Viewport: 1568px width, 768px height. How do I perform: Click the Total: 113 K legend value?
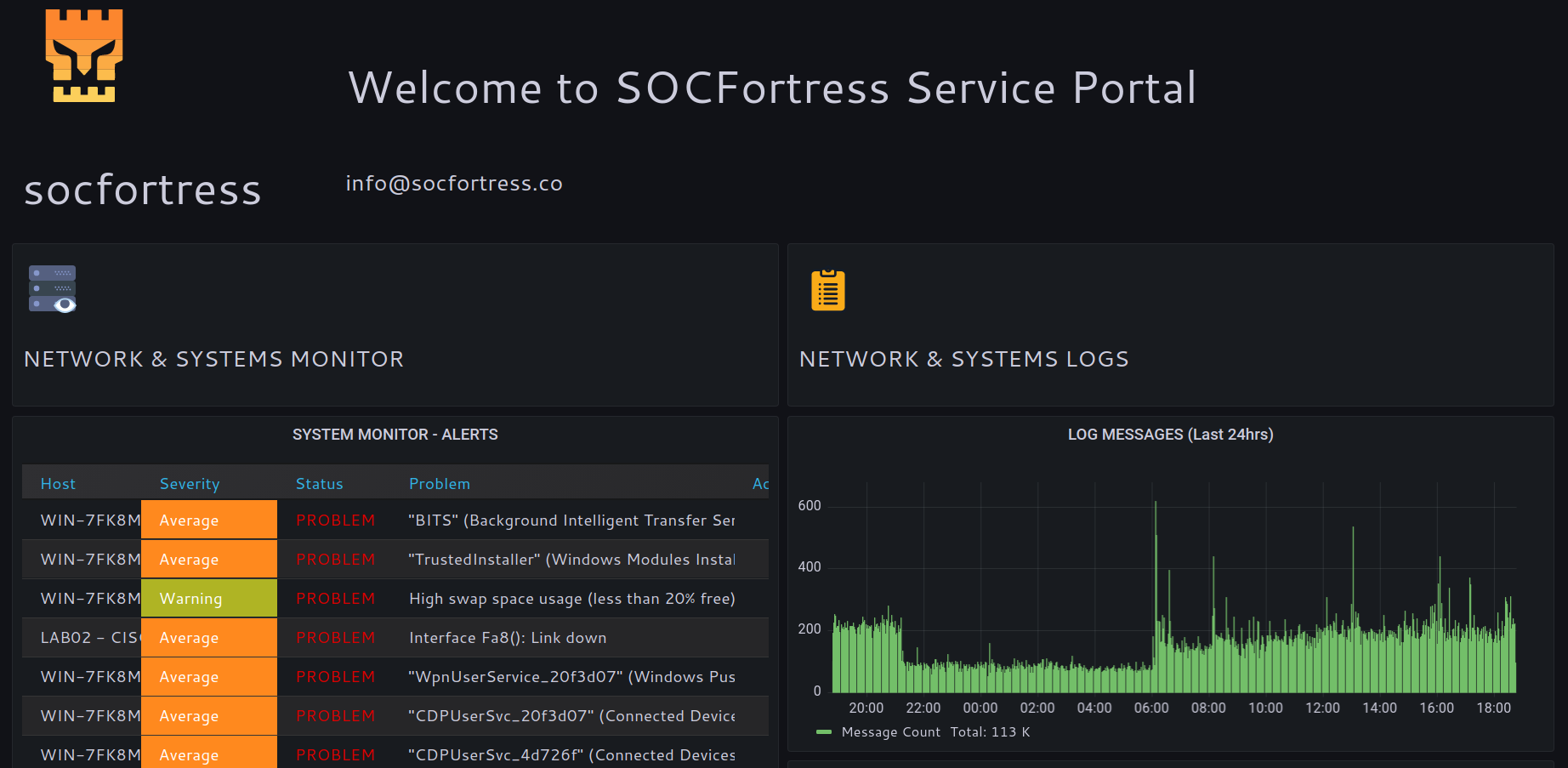point(990,732)
